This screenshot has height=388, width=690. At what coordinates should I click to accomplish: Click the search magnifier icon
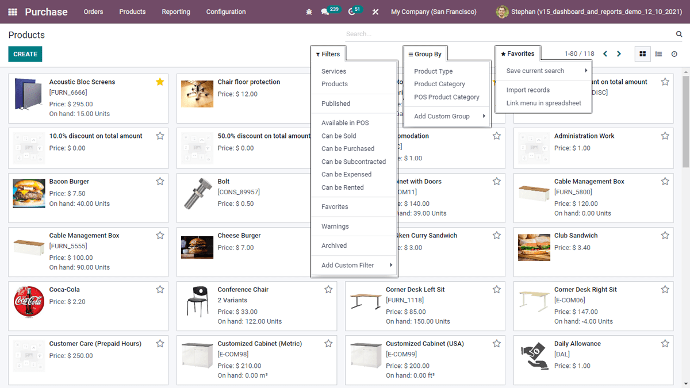pos(679,34)
